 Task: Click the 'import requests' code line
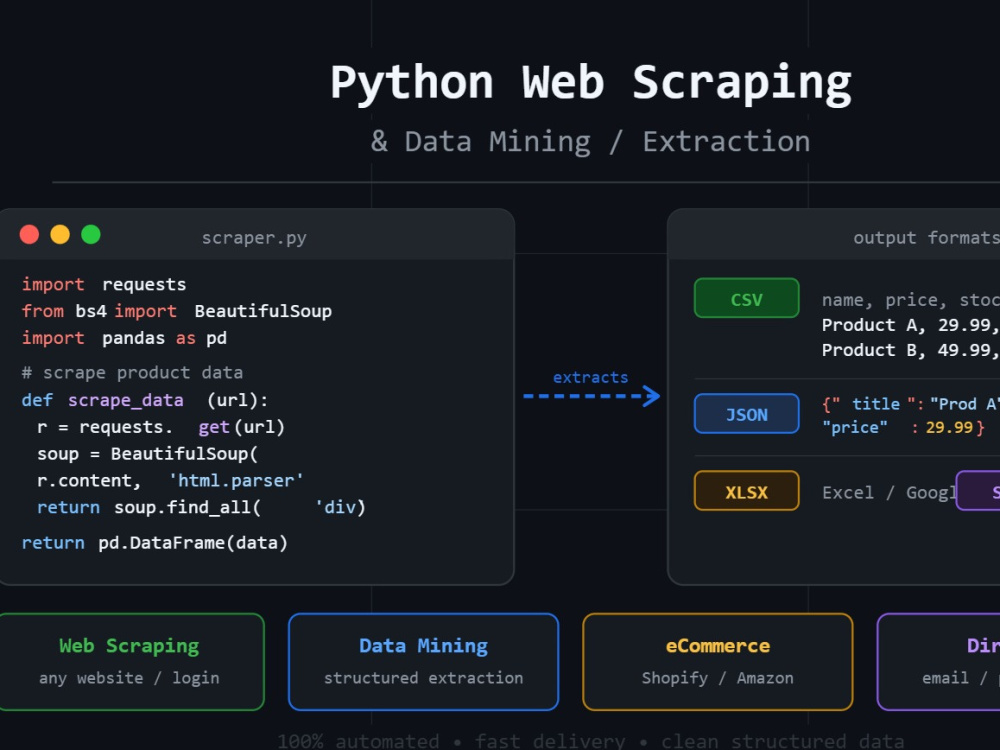[104, 284]
